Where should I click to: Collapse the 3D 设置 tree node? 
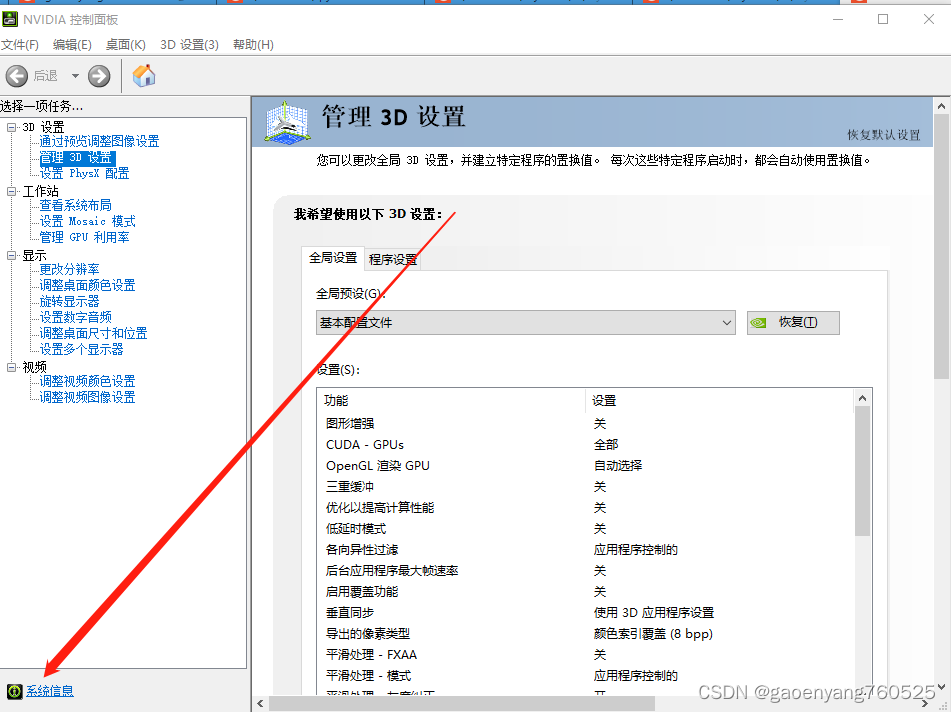12,127
